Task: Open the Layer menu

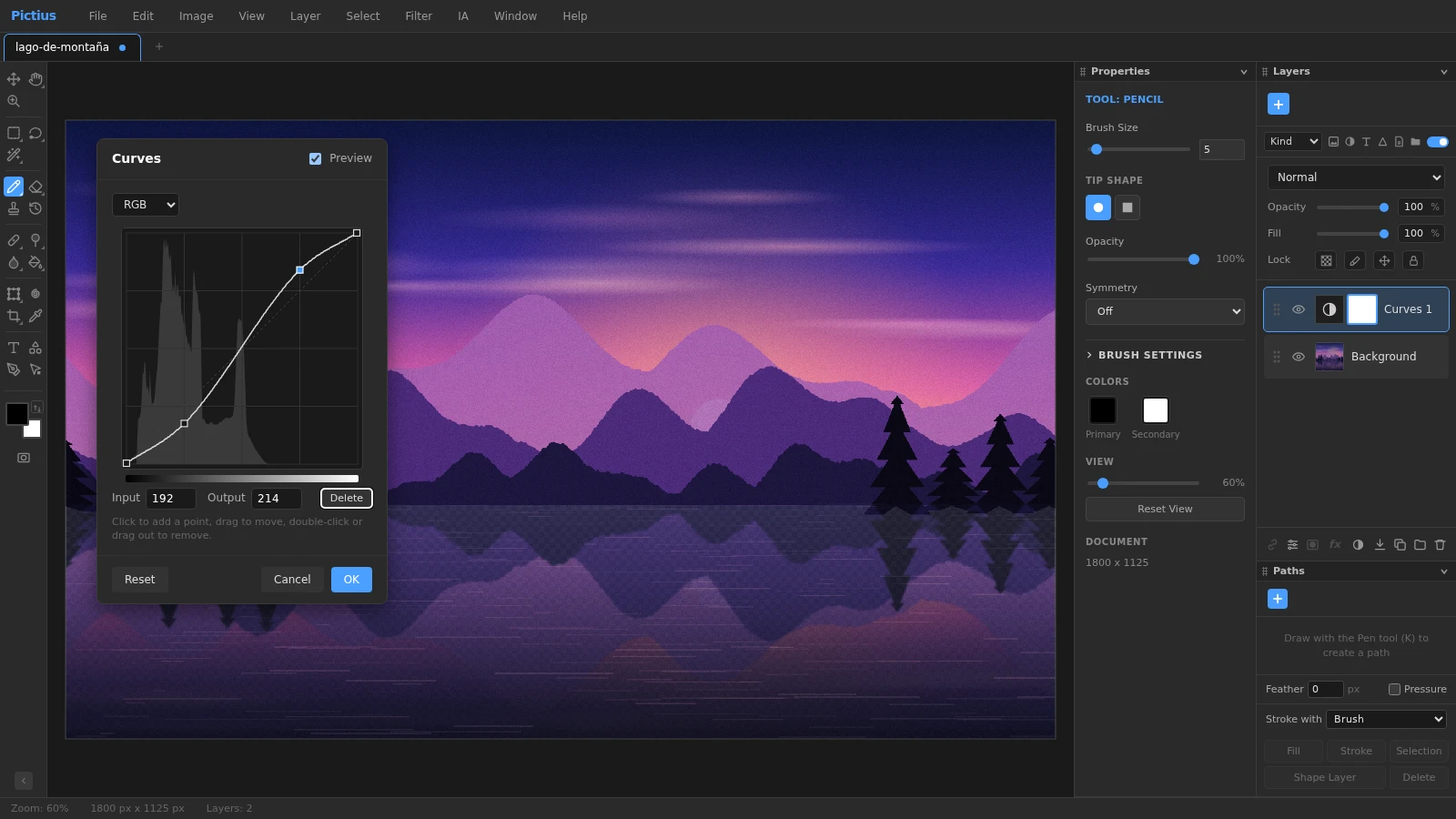Action: click(x=305, y=16)
